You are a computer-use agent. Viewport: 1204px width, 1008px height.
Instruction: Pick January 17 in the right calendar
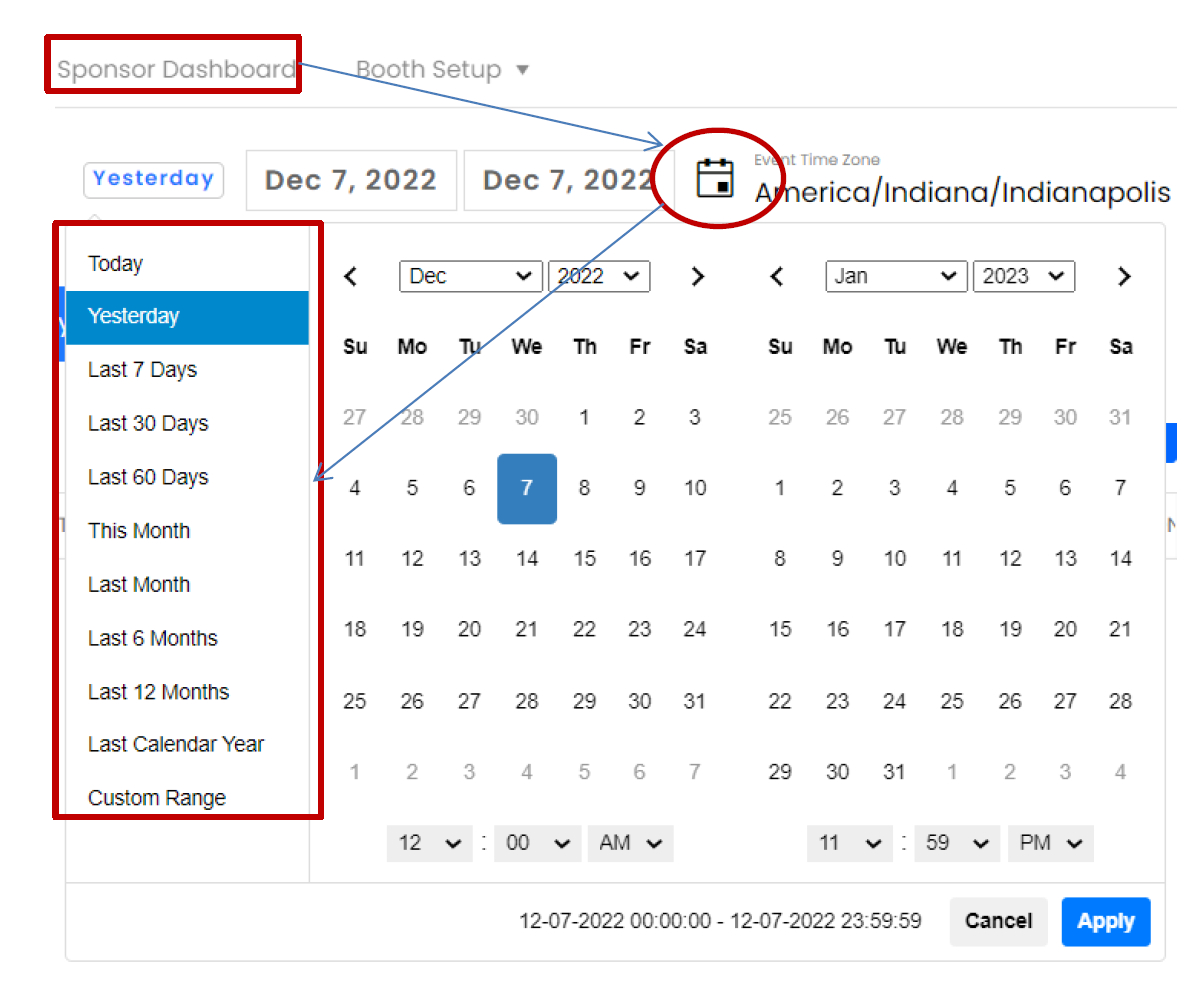895,630
